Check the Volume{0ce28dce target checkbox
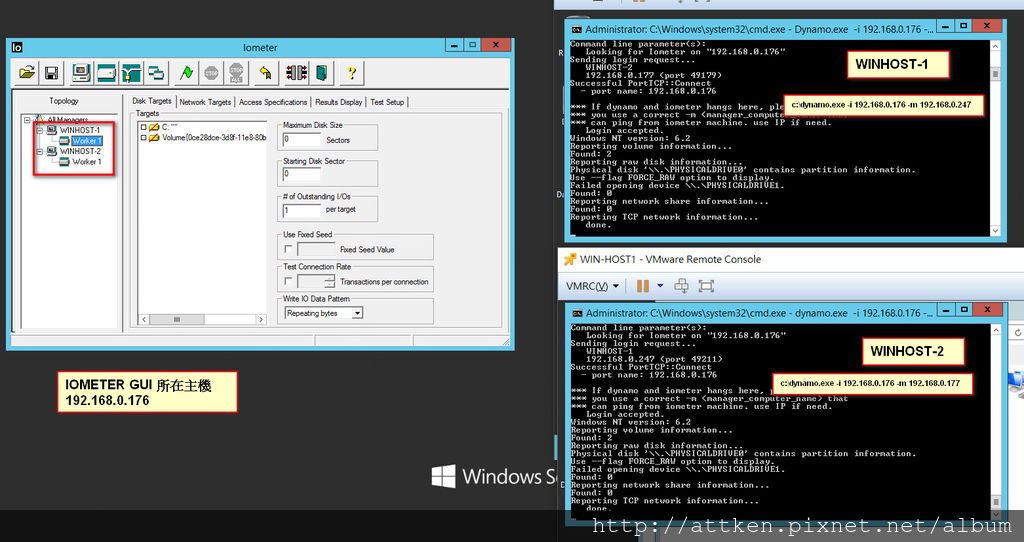The width and height of the screenshot is (1024, 542). click(143, 138)
